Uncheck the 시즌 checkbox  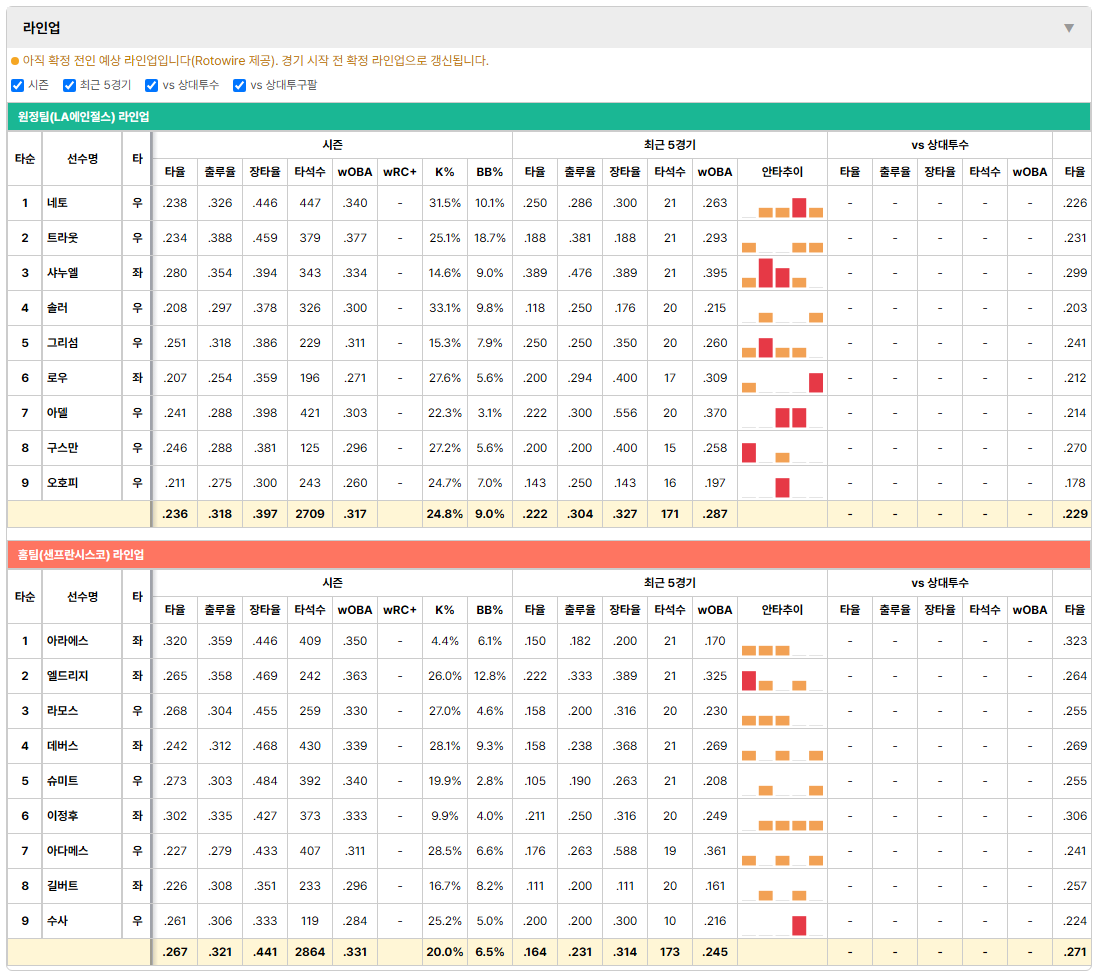point(18,85)
